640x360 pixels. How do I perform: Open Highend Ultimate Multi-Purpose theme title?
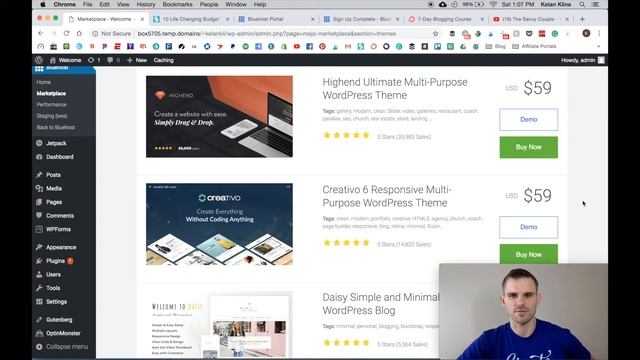395,89
